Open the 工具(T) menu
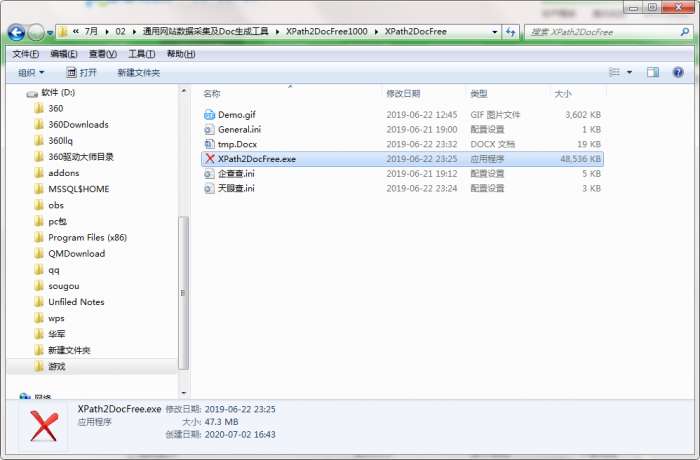Screen dimensions: 700x460 tap(142, 54)
